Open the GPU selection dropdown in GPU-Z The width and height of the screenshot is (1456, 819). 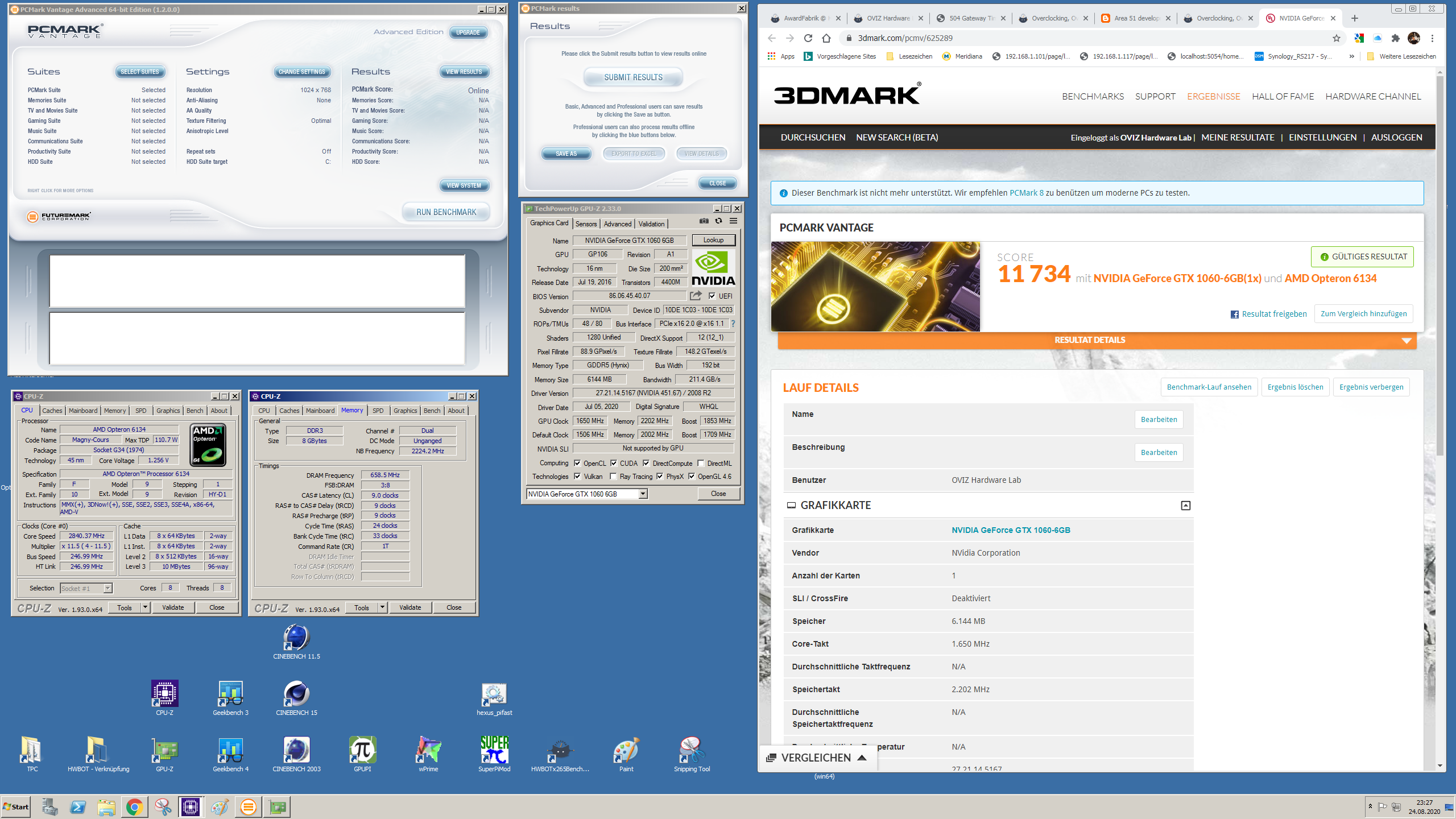click(x=643, y=494)
